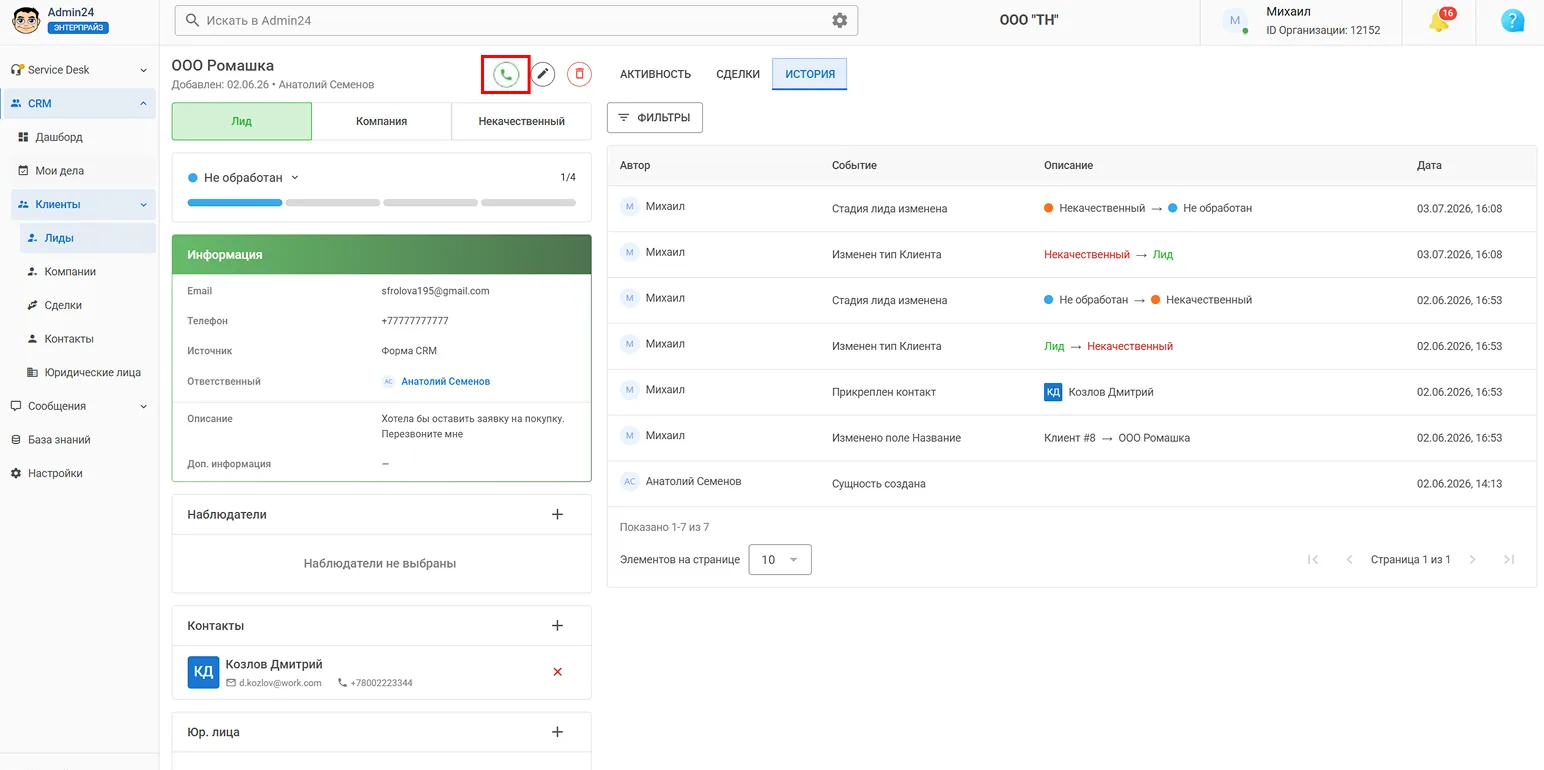Add an observer with the plus icon
This screenshot has height=770, width=1544.
[x=558, y=514]
